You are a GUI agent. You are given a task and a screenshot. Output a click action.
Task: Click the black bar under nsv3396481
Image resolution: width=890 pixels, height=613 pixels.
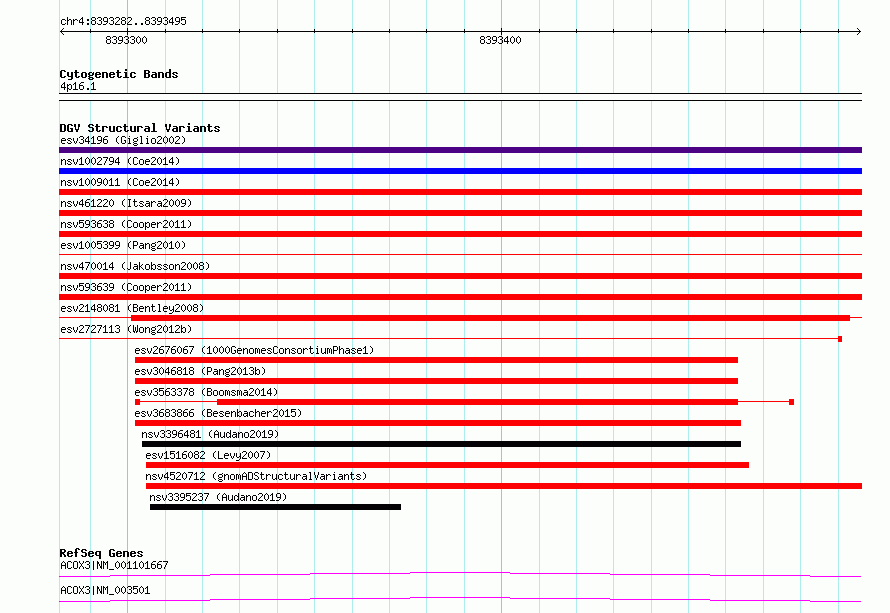441,444
